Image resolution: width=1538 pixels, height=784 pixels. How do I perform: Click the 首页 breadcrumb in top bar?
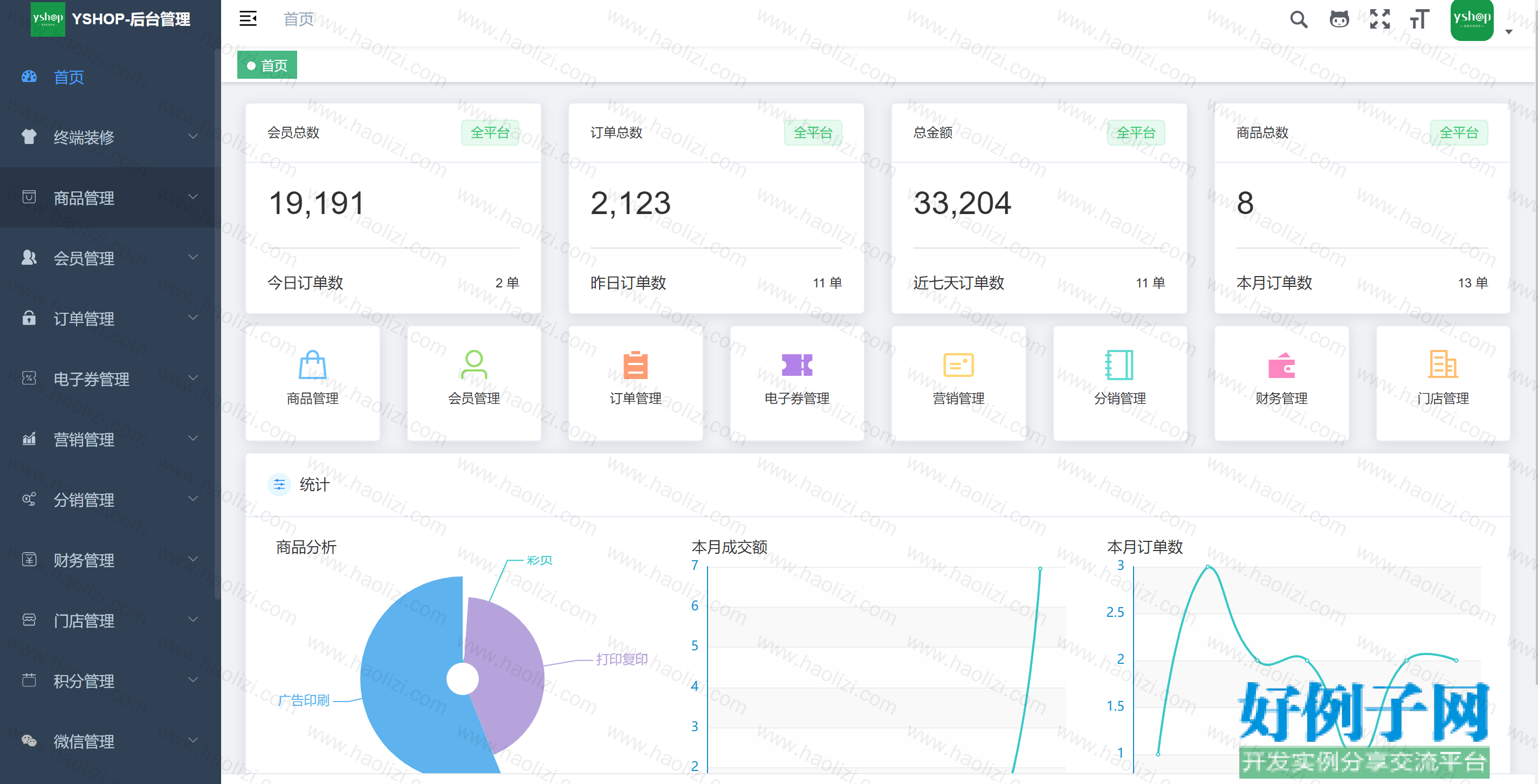[x=299, y=19]
